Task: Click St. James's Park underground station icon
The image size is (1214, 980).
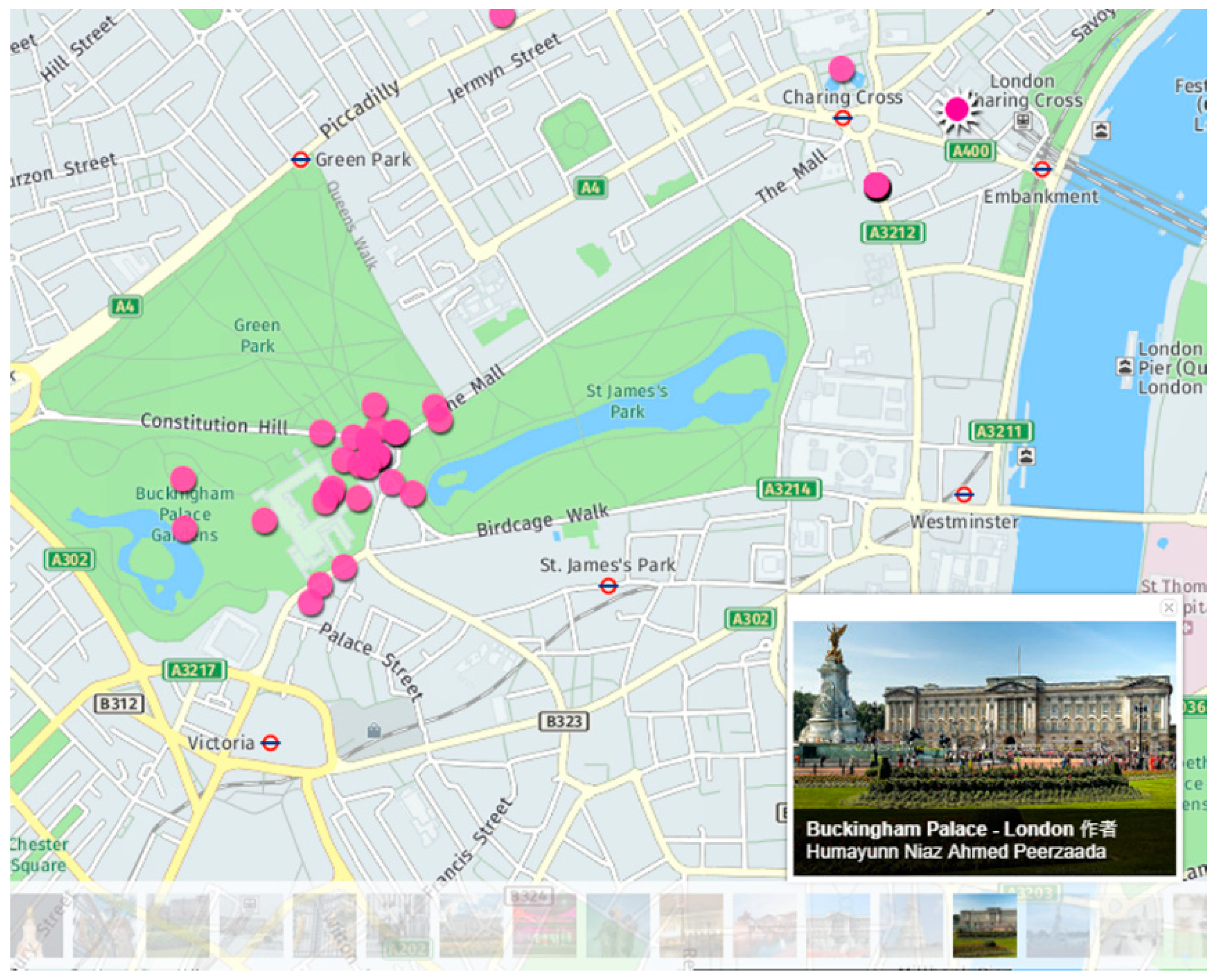Action: click(x=608, y=586)
